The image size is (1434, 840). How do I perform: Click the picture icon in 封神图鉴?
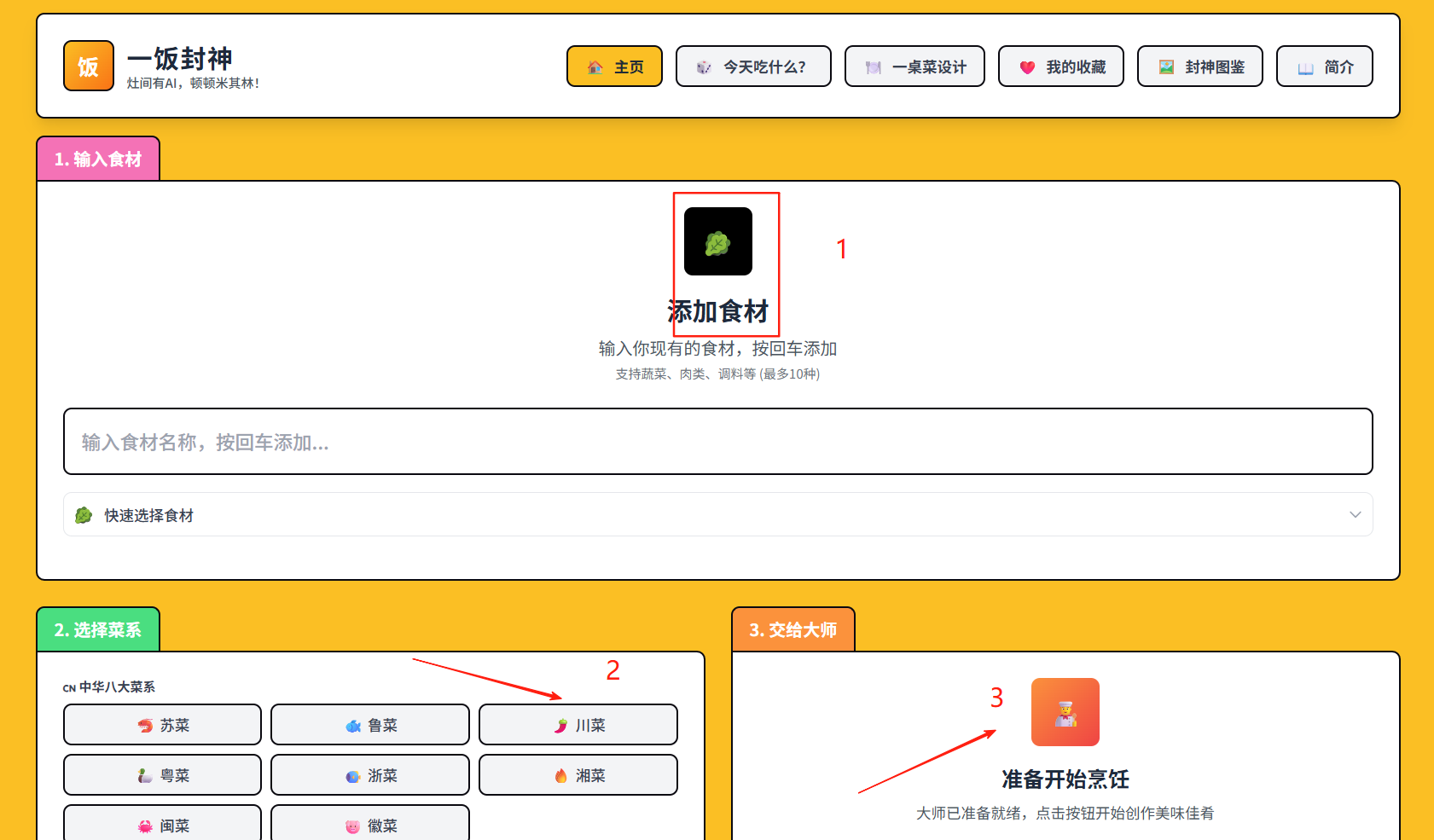tap(1166, 67)
